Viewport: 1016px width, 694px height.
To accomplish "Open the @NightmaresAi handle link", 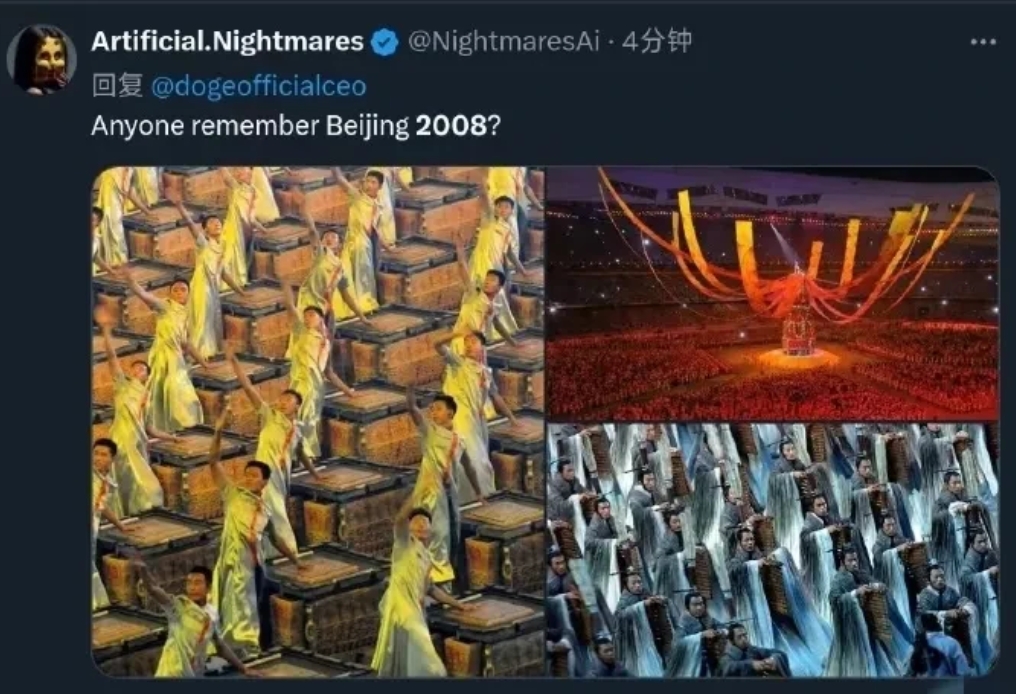I will tap(503, 41).
